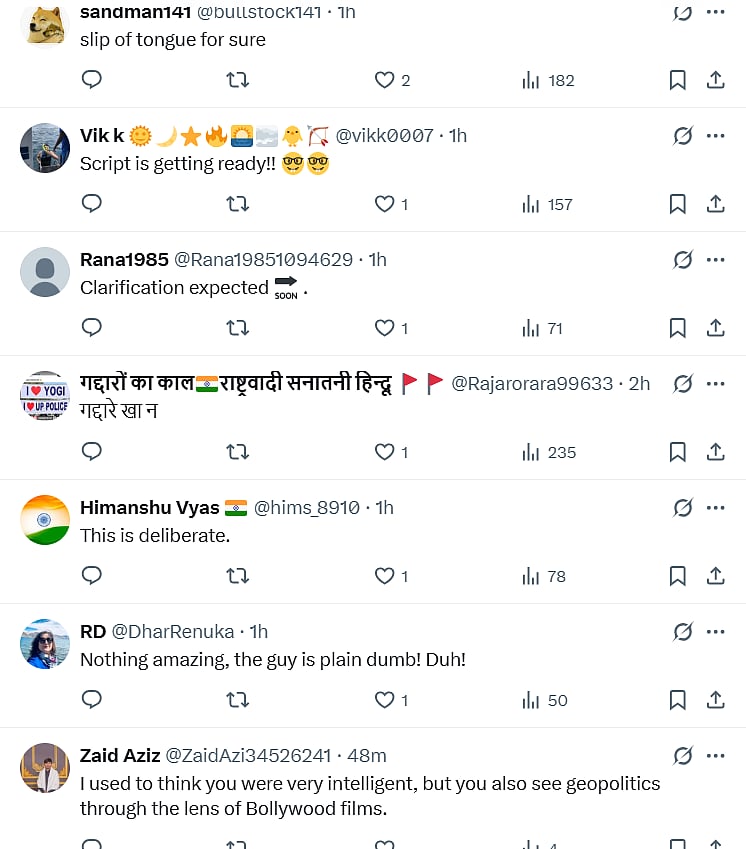Expand more options for Zaid Aziz's tweet
This screenshot has width=746, height=849.
pos(716,756)
